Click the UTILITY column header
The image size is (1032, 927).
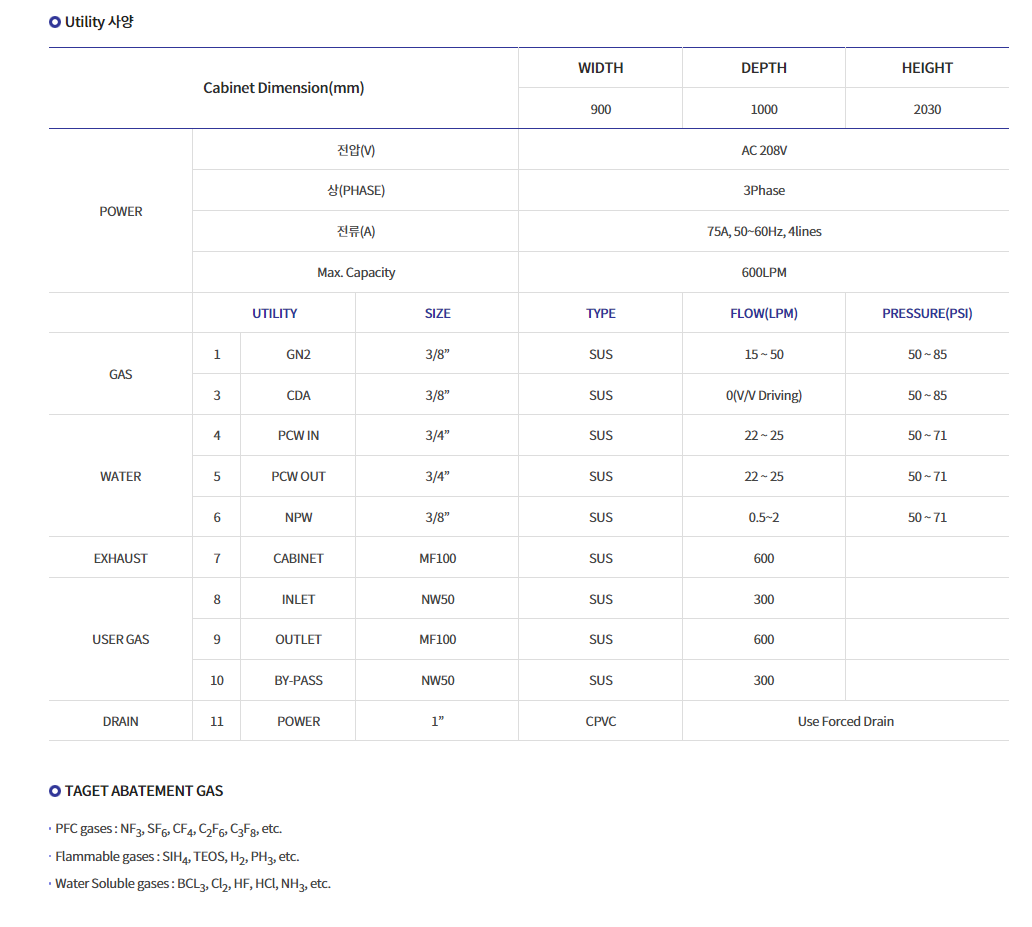point(274,313)
